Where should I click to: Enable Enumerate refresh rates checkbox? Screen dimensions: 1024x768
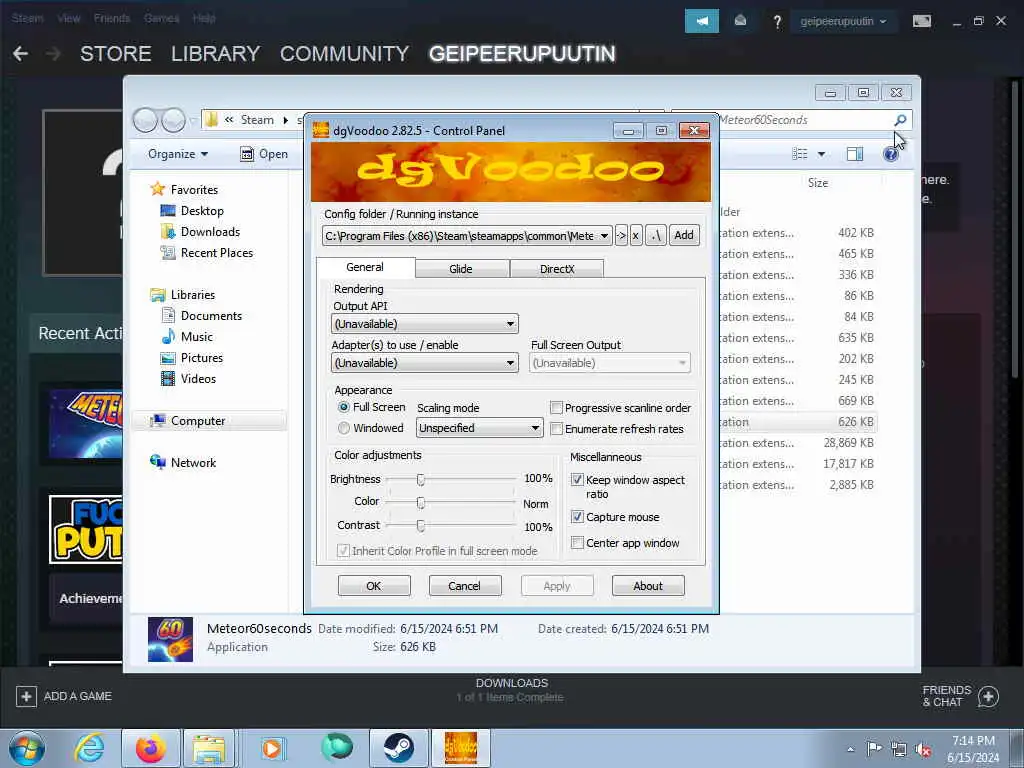556,428
